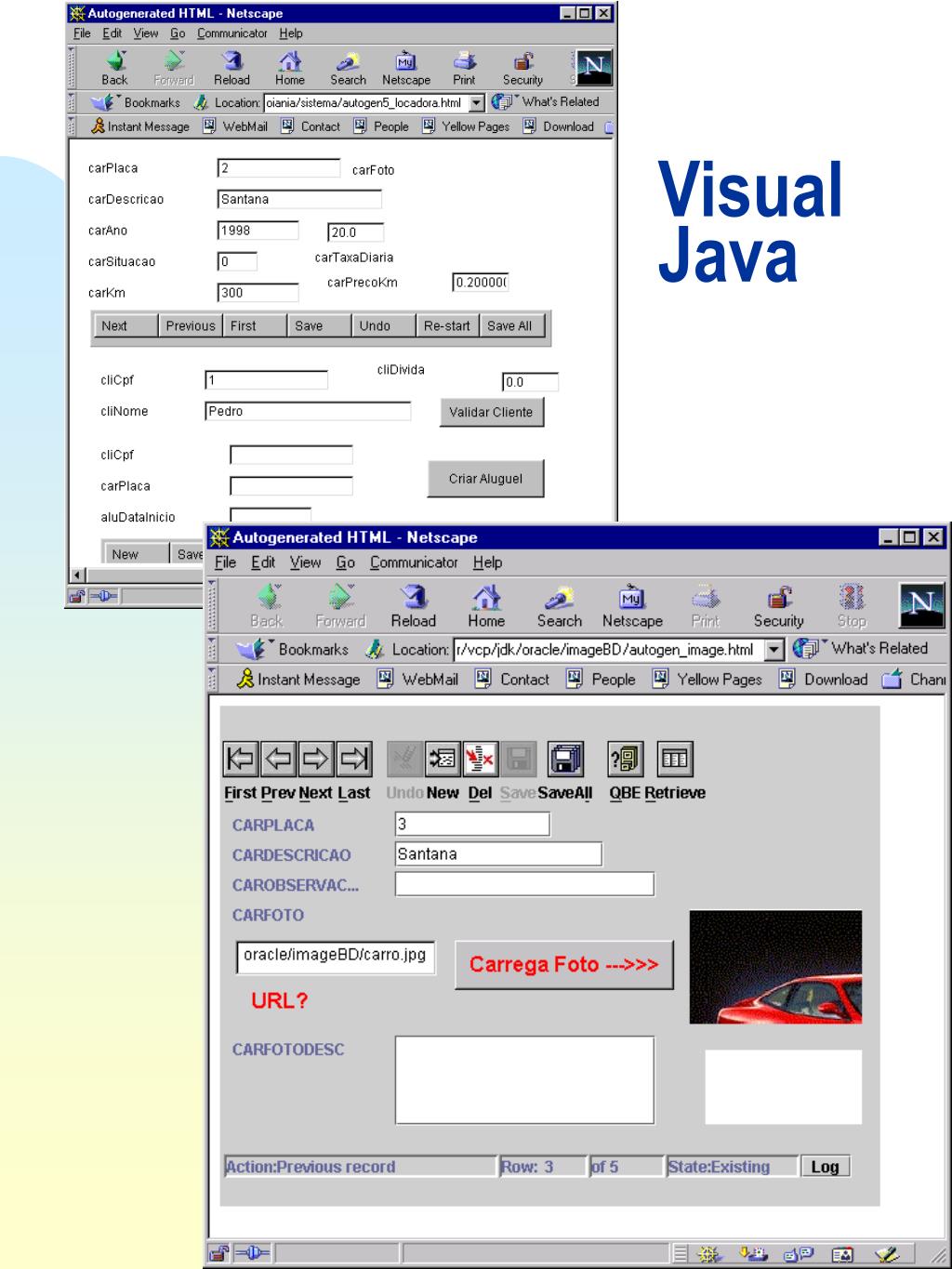Open Edit menu in front window
The height and width of the screenshot is (1269, 952).
pos(263,562)
